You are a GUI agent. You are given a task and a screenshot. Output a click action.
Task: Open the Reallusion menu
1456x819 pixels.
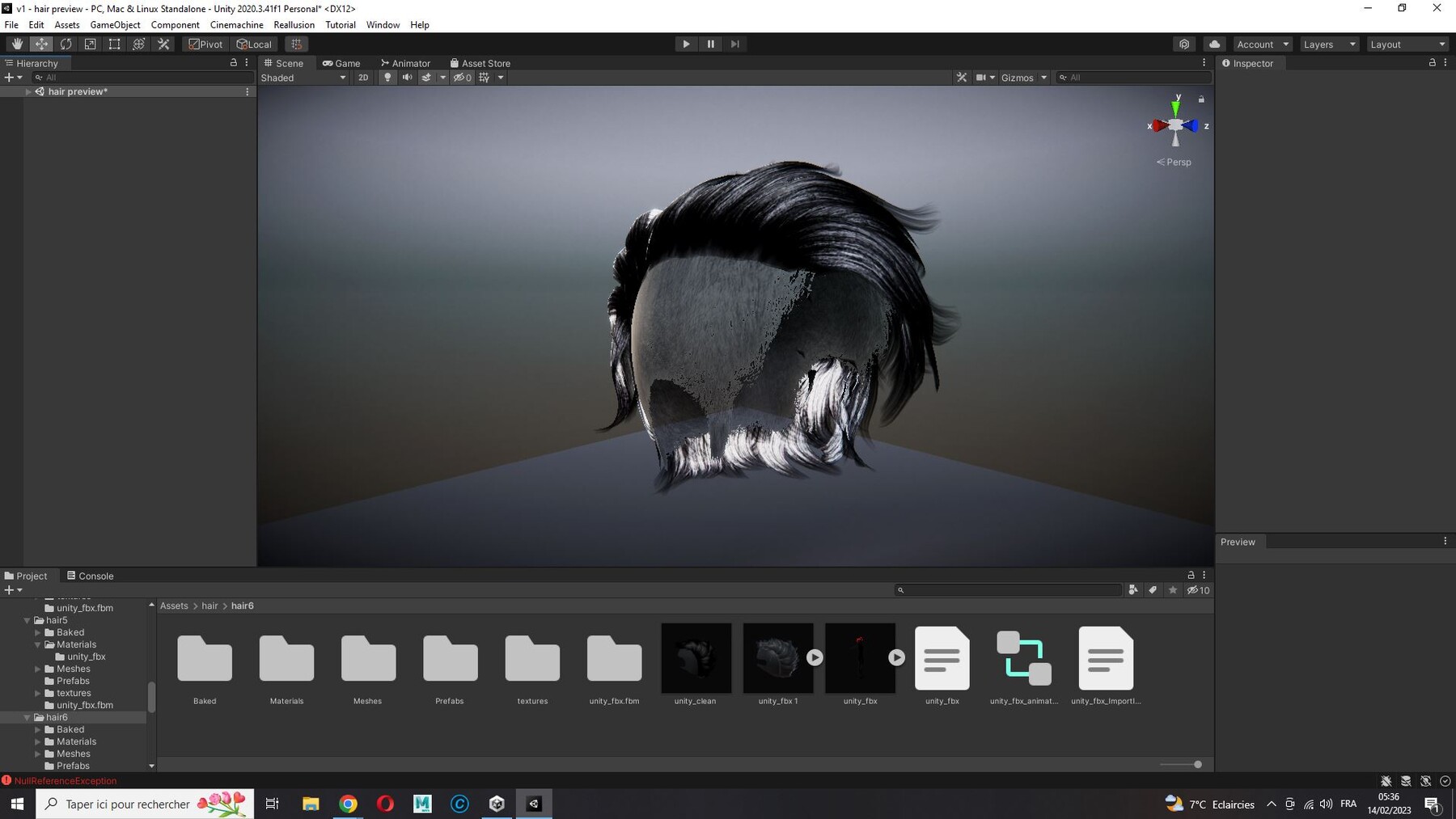click(294, 24)
